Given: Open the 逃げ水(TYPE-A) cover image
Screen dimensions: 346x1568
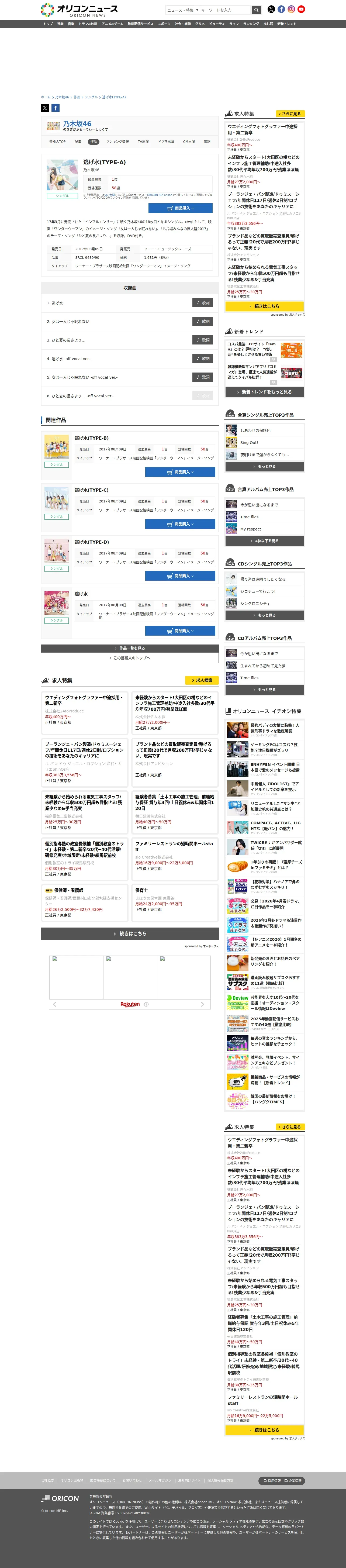Looking at the screenshot, I should point(62,175).
